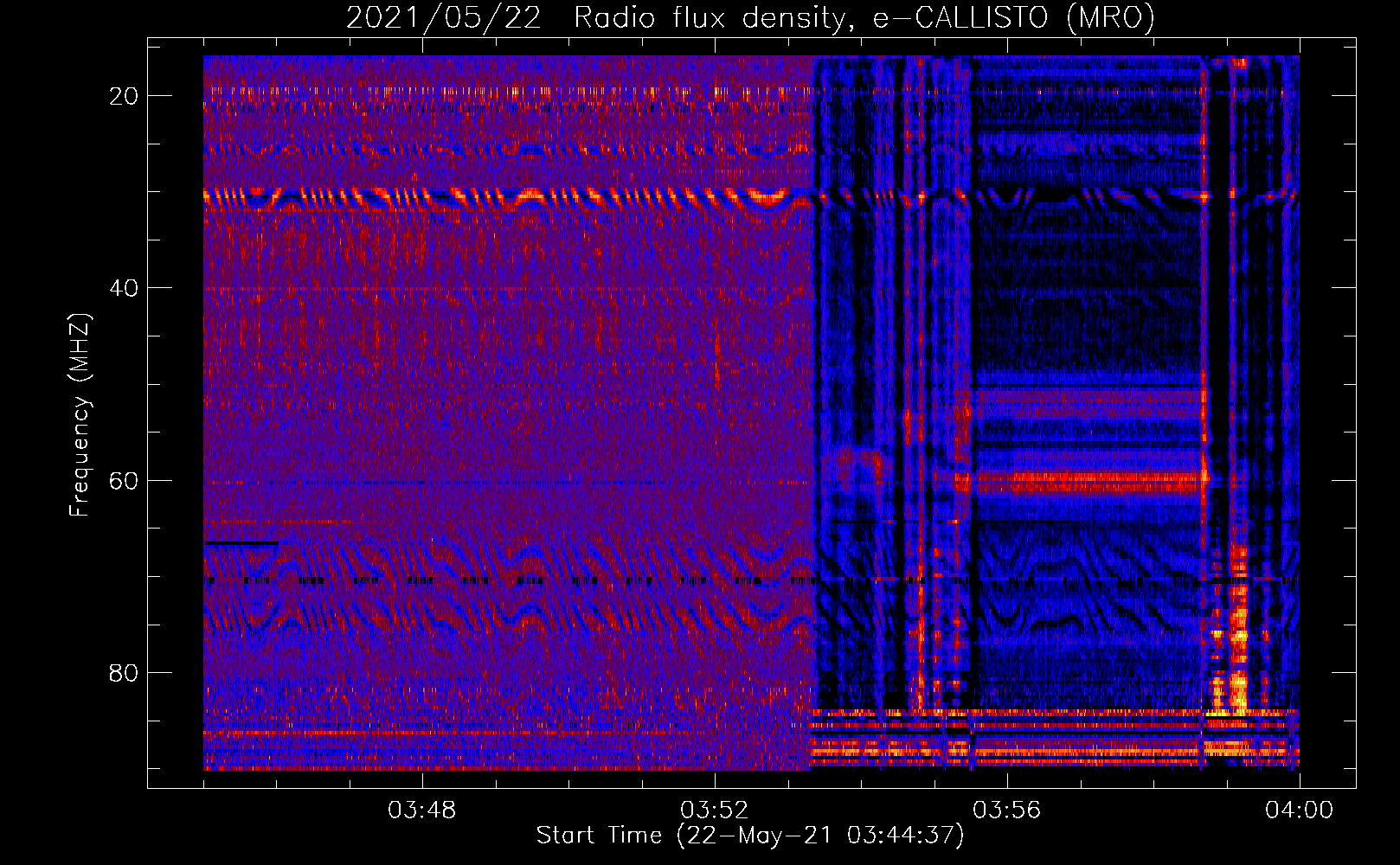Image resolution: width=1400 pixels, height=865 pixels.
Task: Click the 80 MHz frequency tick label
Action: tap(124, 672)
